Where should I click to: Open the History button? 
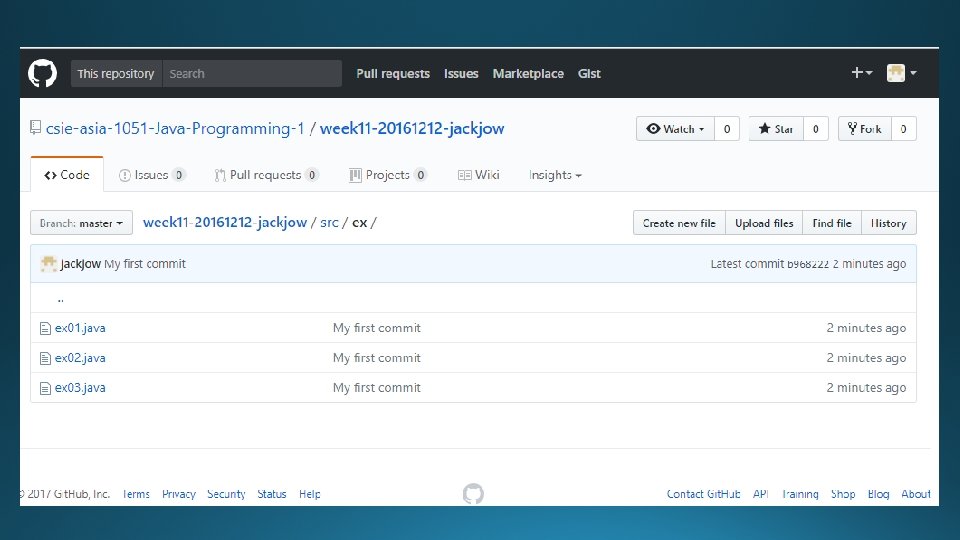pyautogui.click(x=888, y=223)
